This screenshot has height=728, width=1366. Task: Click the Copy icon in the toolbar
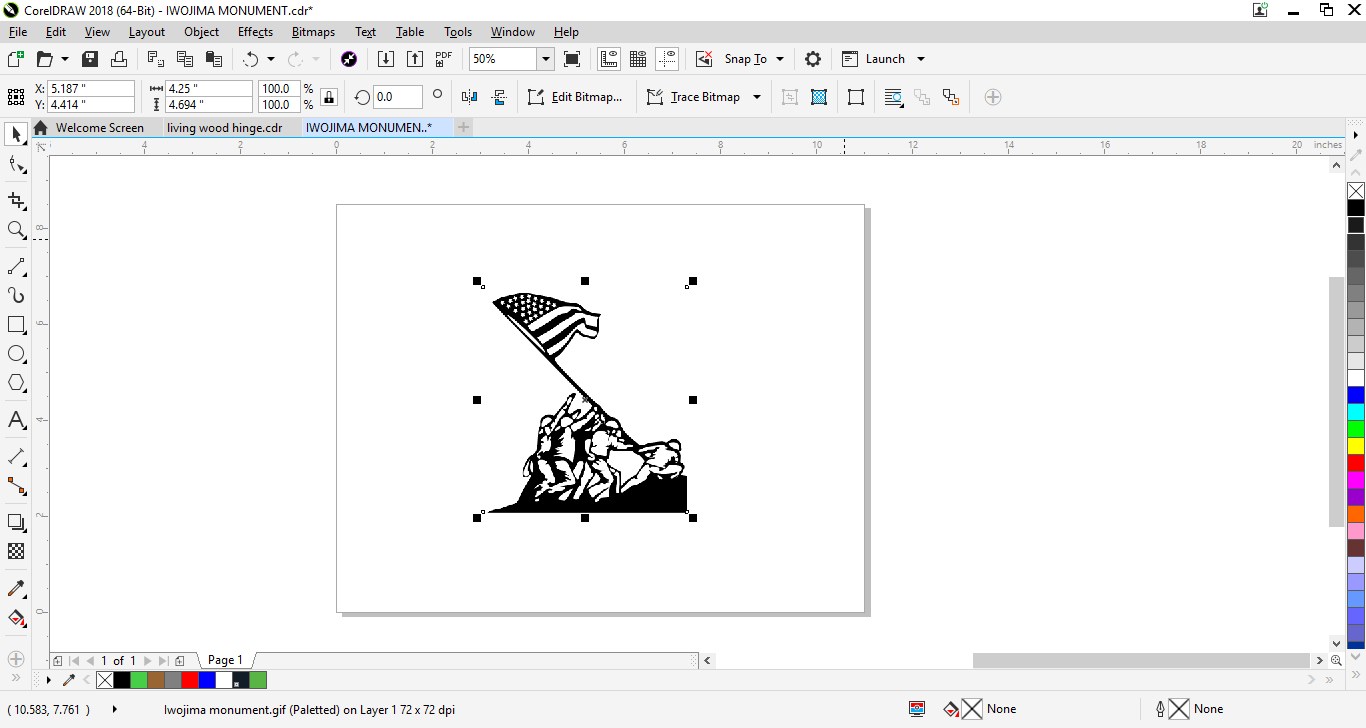pyautogui.click(x=185, y=59)
